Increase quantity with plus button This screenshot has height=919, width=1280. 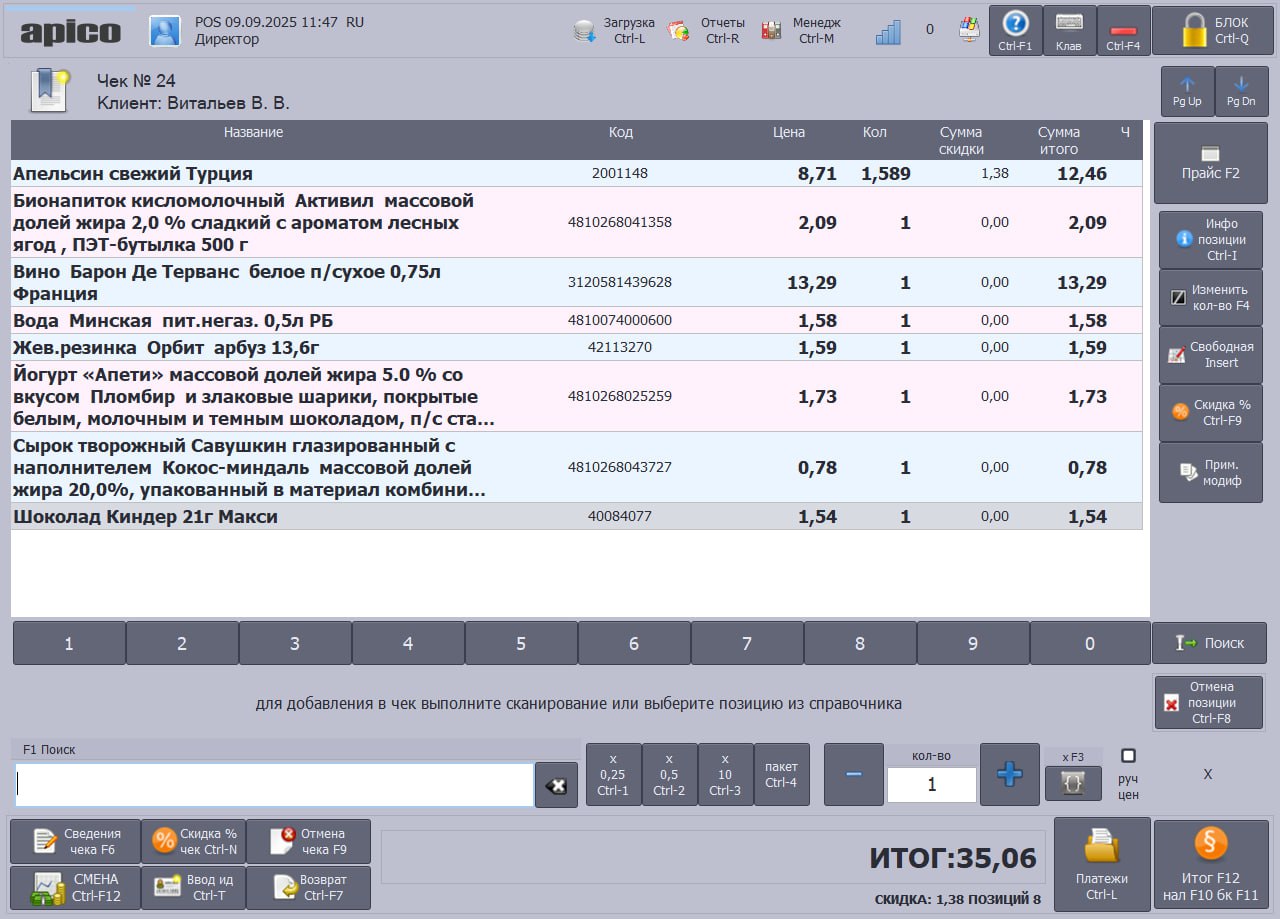1009,774
